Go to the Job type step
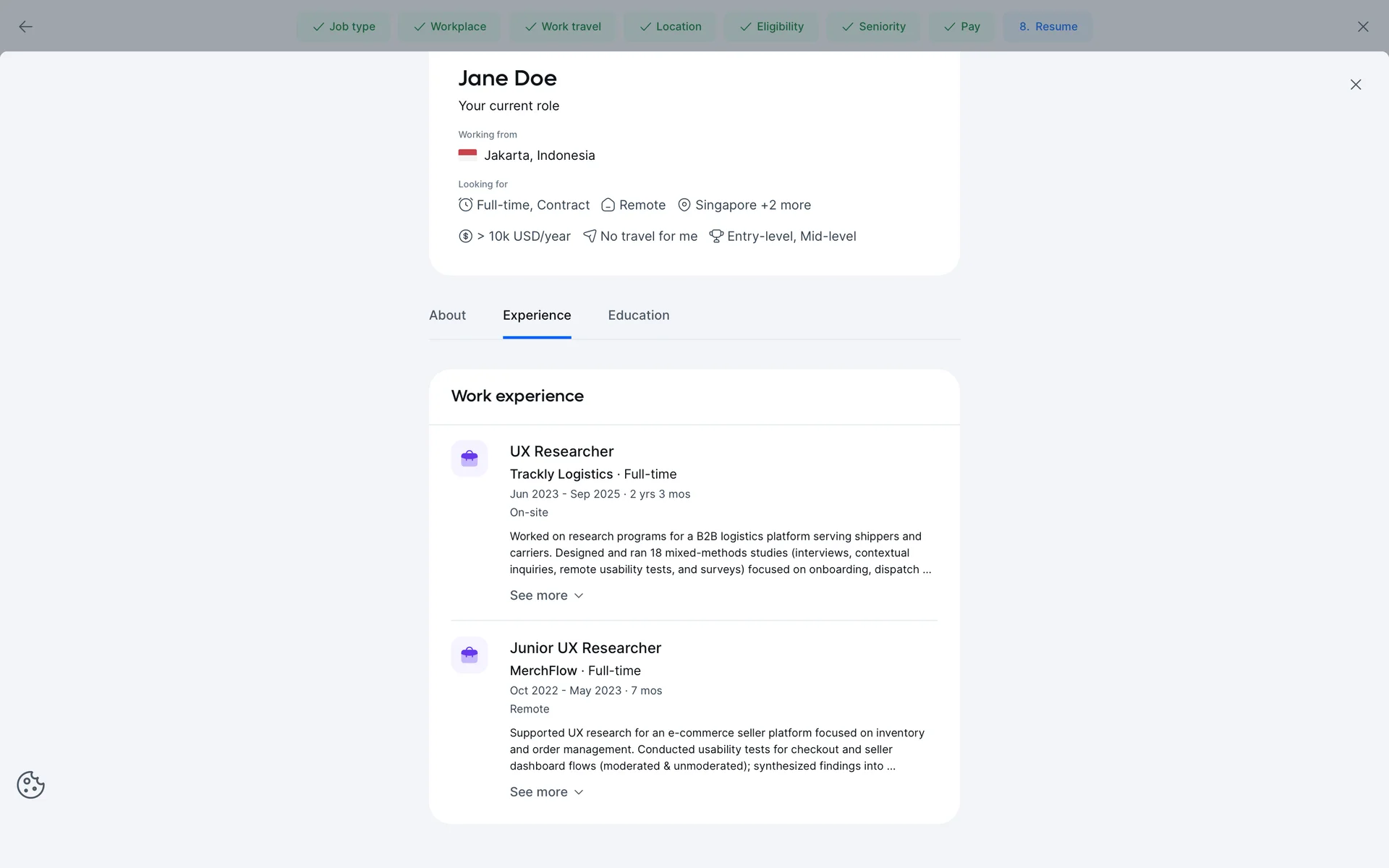The image size is (1389, 868). [344, 27]
